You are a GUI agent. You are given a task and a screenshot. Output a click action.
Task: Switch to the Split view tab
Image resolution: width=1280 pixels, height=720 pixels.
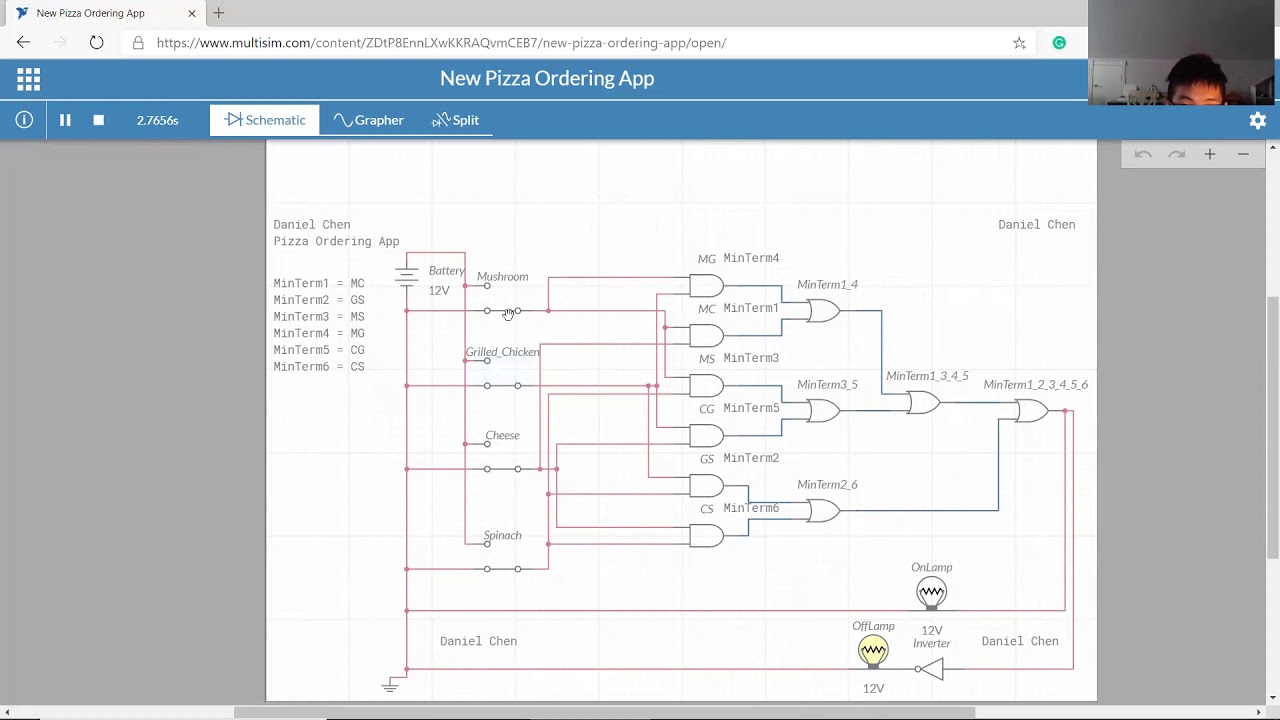(x=455, y=120)
